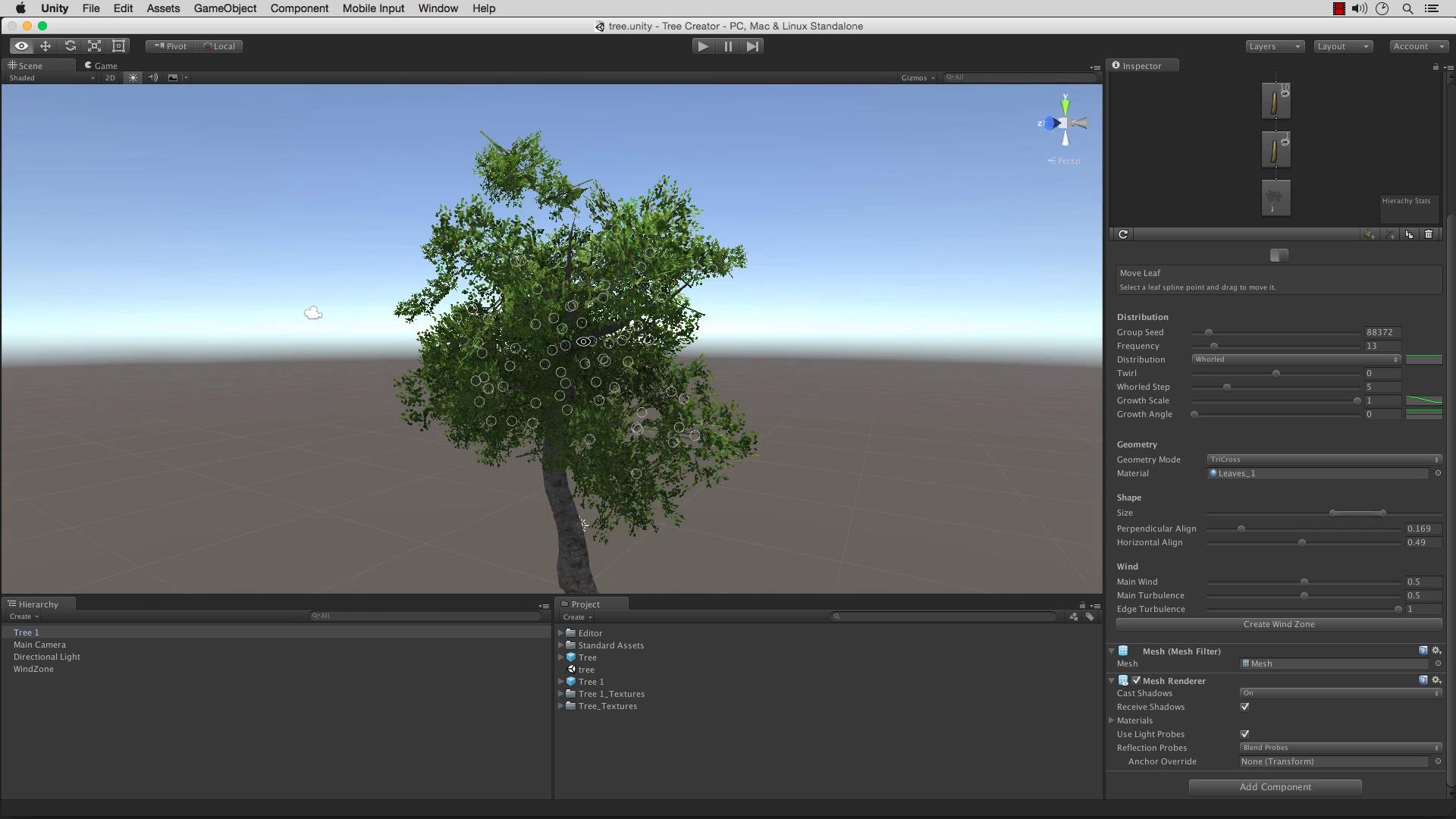
Task: Open the Geometry Mode TriCross dropdown
Action: [1322, 459]
